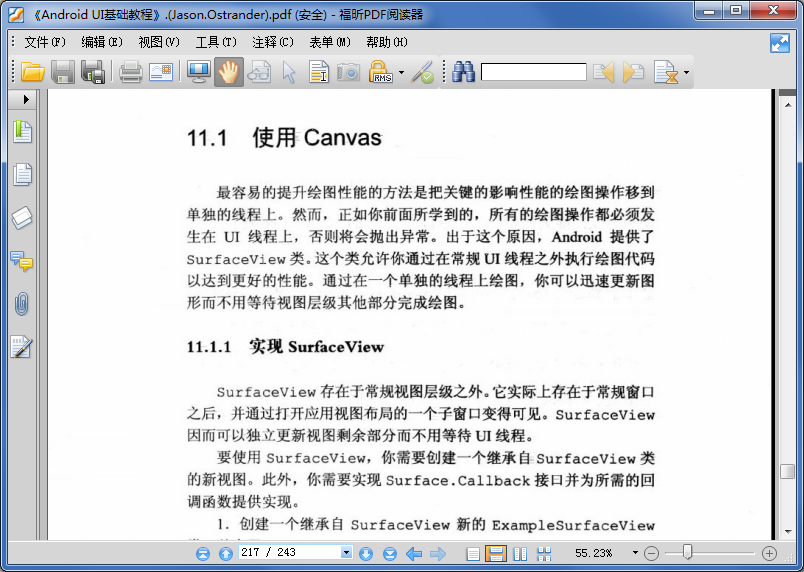Open the Layers panel icon
Screen dimensions: 804x572
point(23,217)
